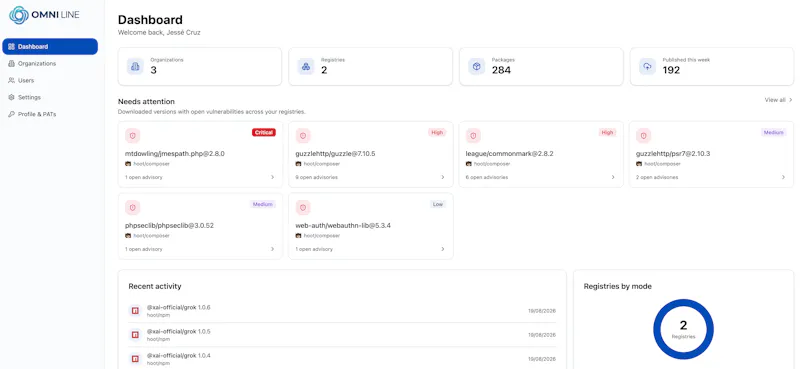The width and height of the screenshot is (800, 369).
Task: Click the Medium badge on phpseclib card
Action: point(263,204)
